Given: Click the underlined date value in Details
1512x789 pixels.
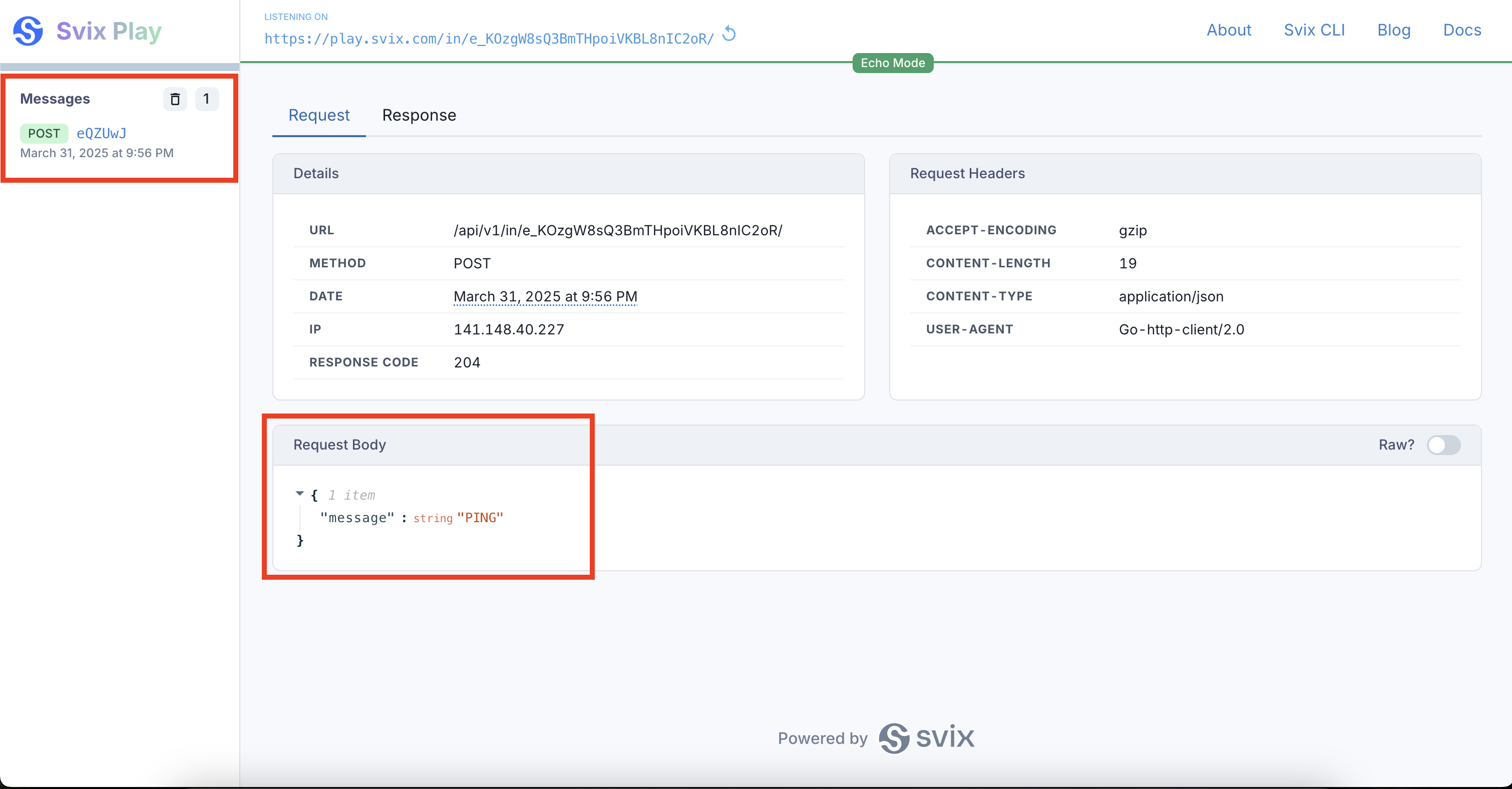Looking at the screenshot, I should point(545,296).
